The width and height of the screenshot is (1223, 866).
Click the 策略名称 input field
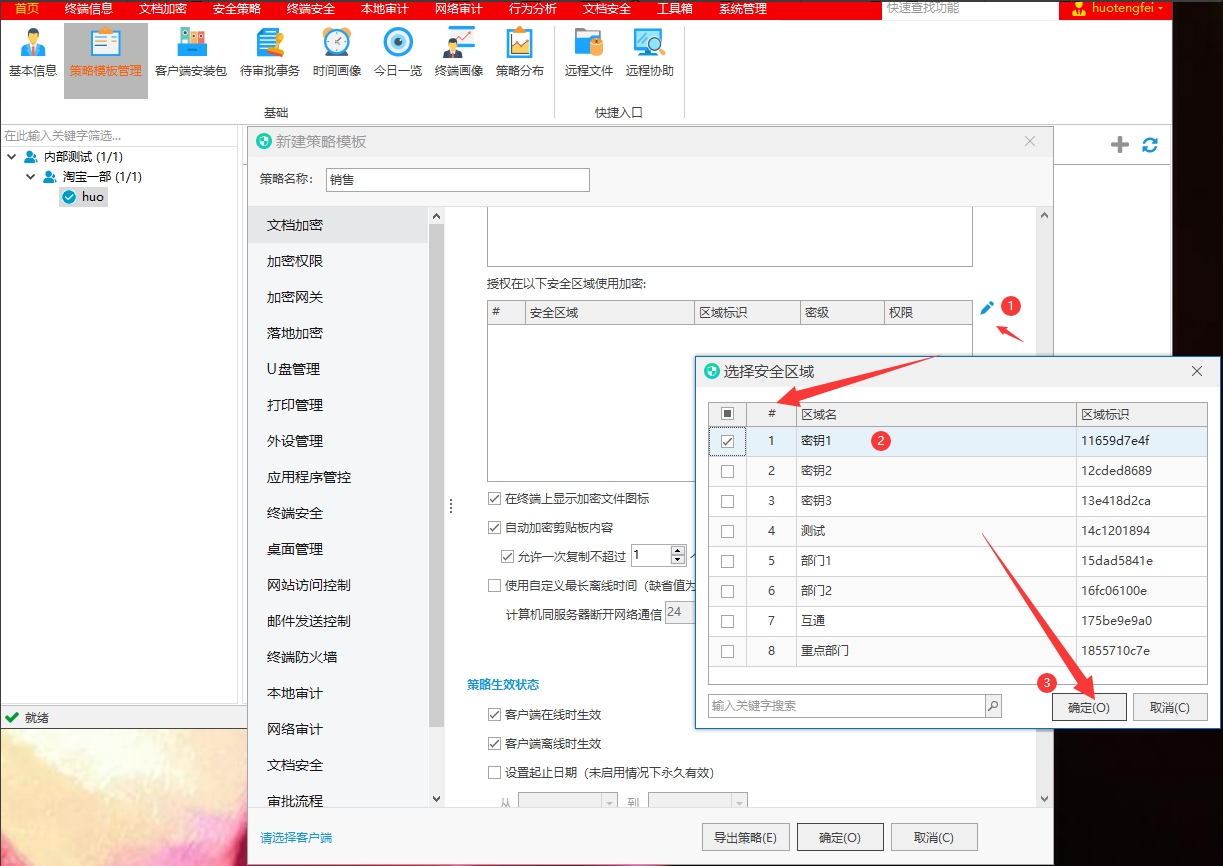pyautogui.click(x=457, y=179)
